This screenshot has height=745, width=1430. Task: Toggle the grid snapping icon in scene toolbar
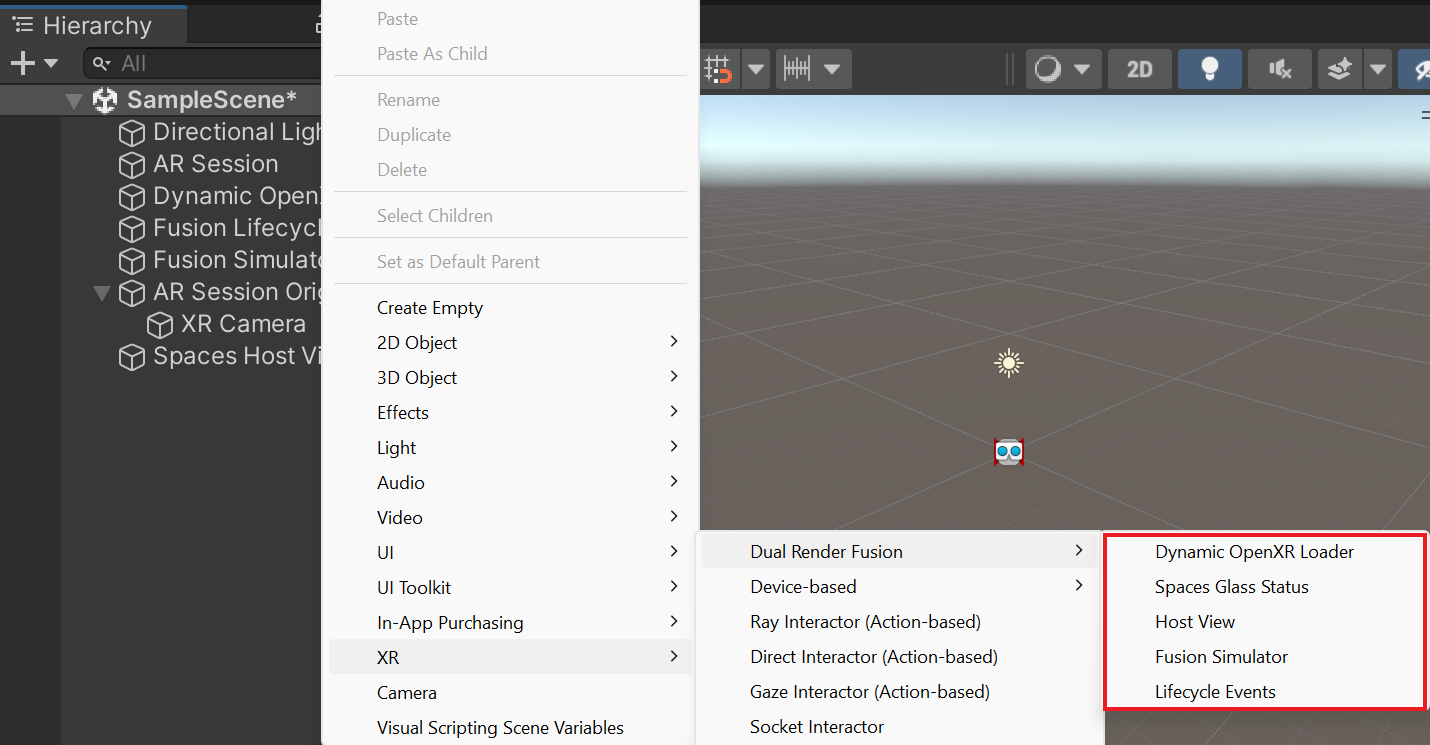718,69
